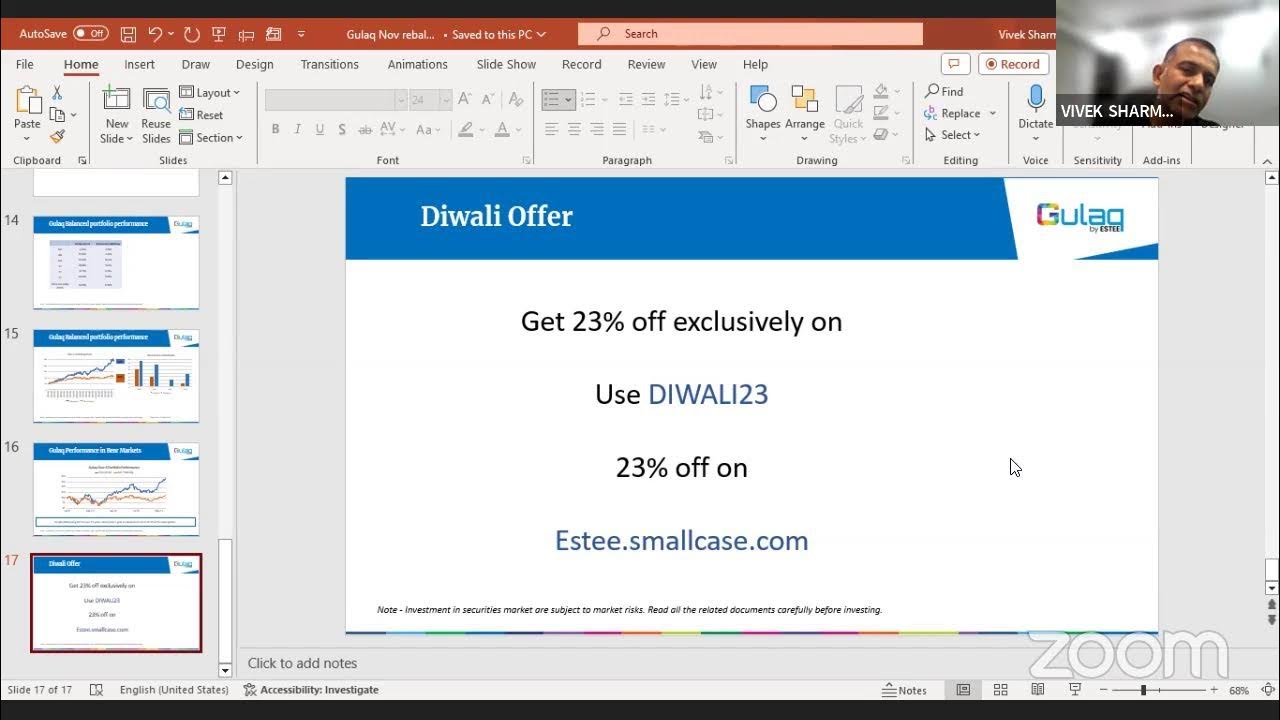Center align text

point(574,129)
